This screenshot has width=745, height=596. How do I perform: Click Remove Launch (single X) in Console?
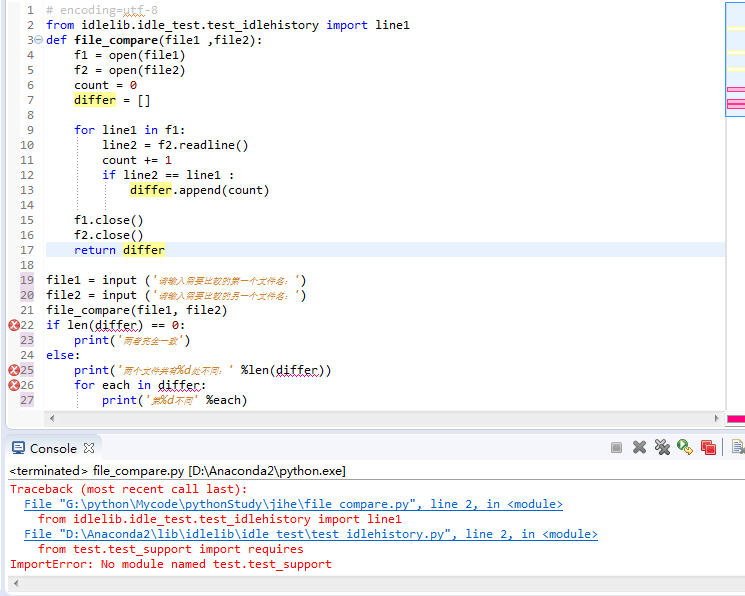click(x=640, y=447)
